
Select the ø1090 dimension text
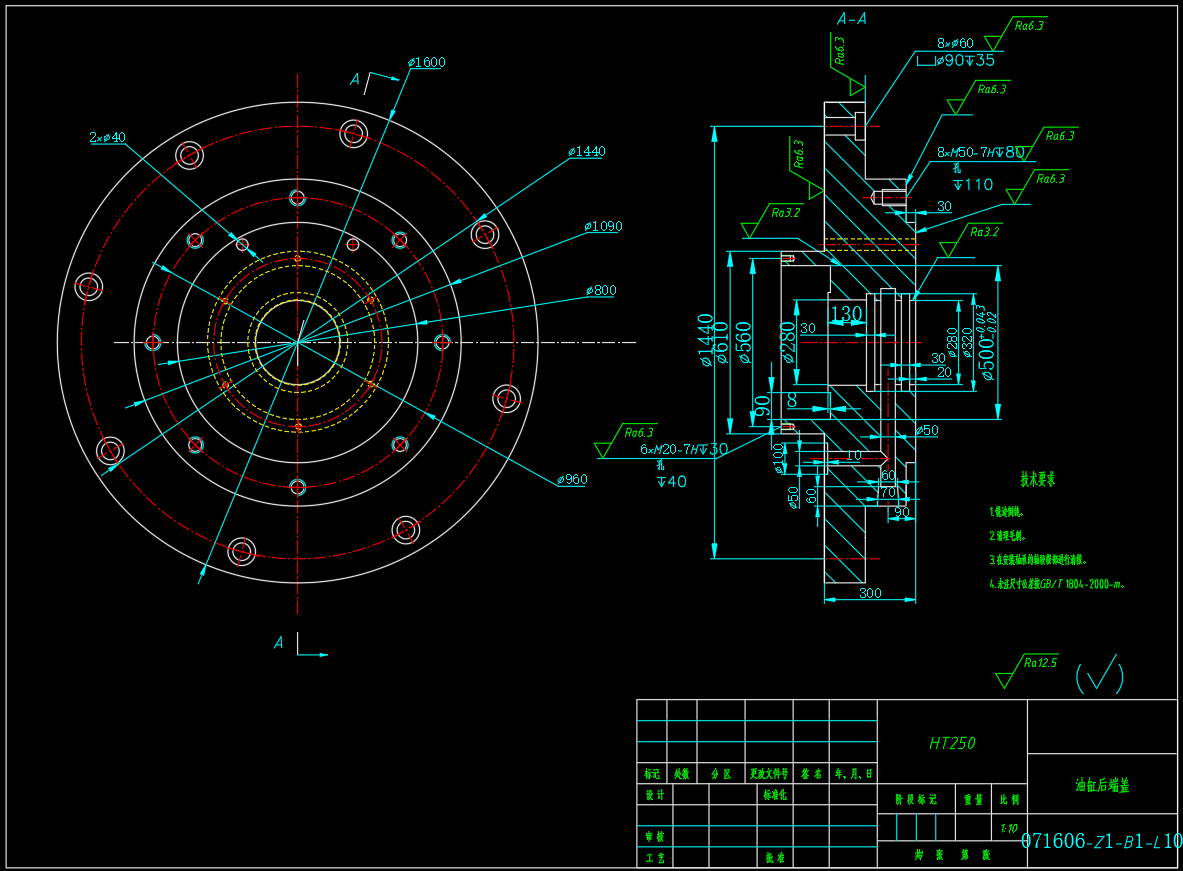(603, 226)
